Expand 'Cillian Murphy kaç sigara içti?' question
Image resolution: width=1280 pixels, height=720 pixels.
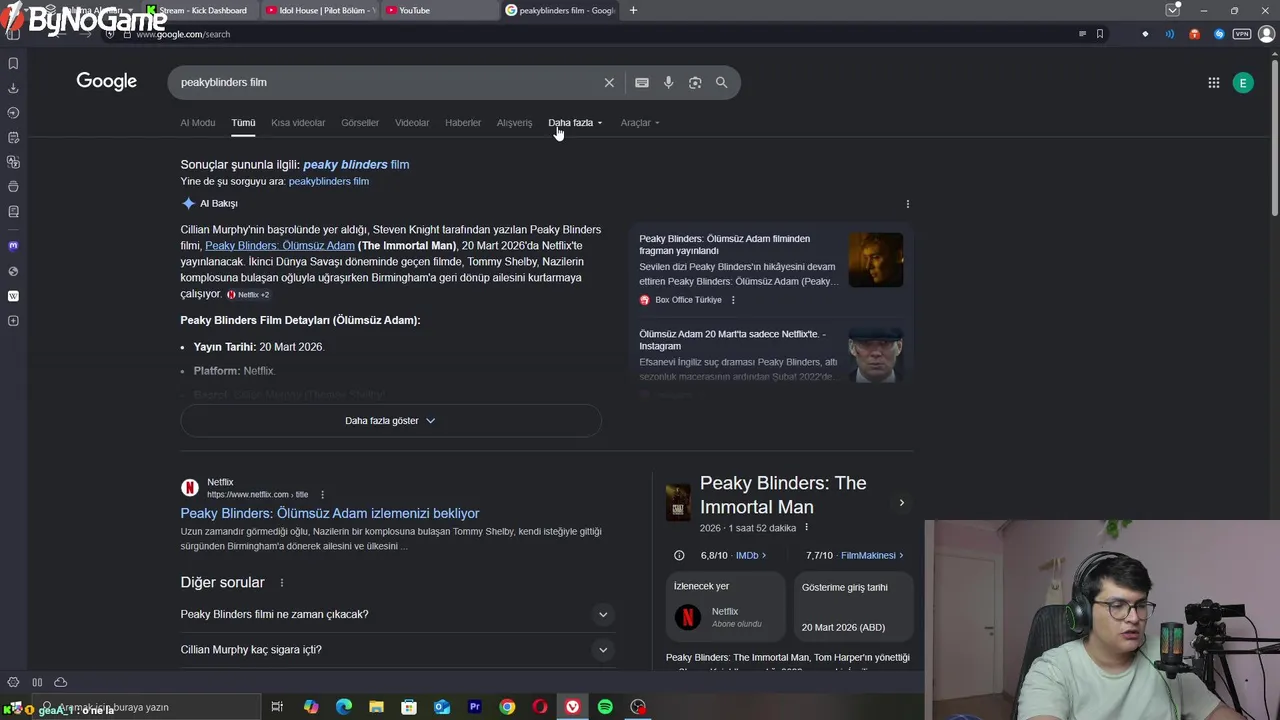396,650
